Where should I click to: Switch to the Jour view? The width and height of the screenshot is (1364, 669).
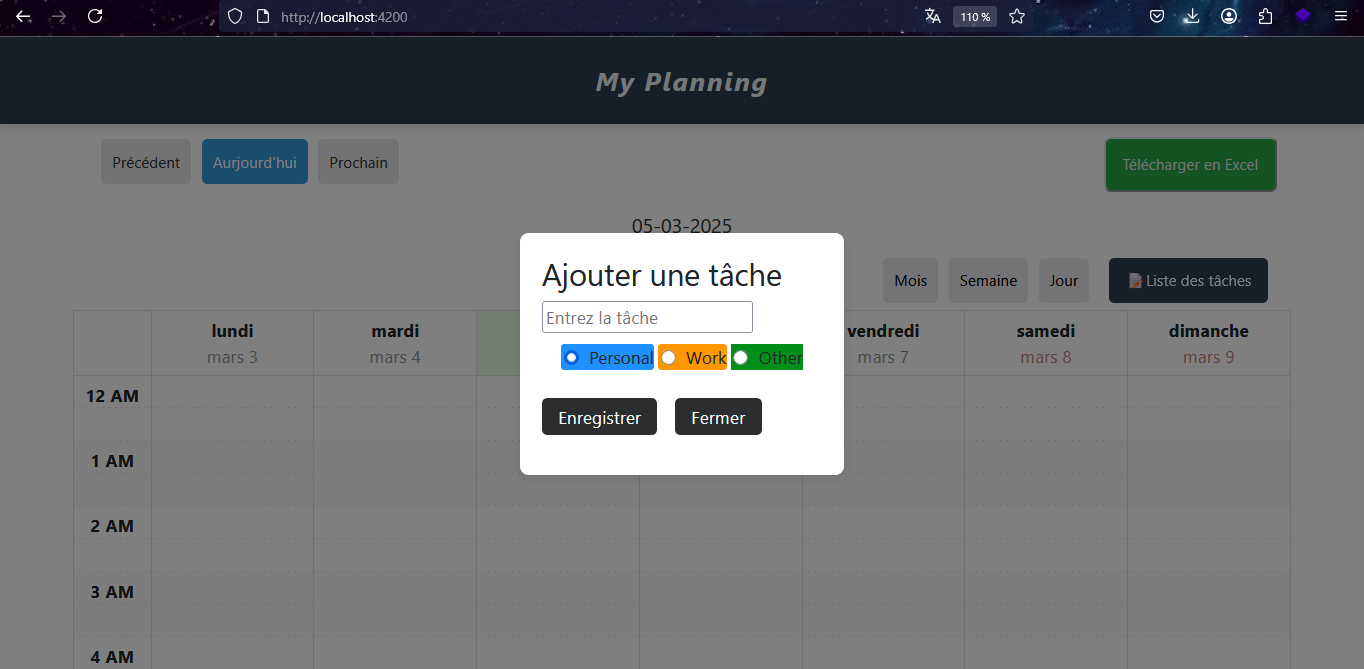(1064, 280)
